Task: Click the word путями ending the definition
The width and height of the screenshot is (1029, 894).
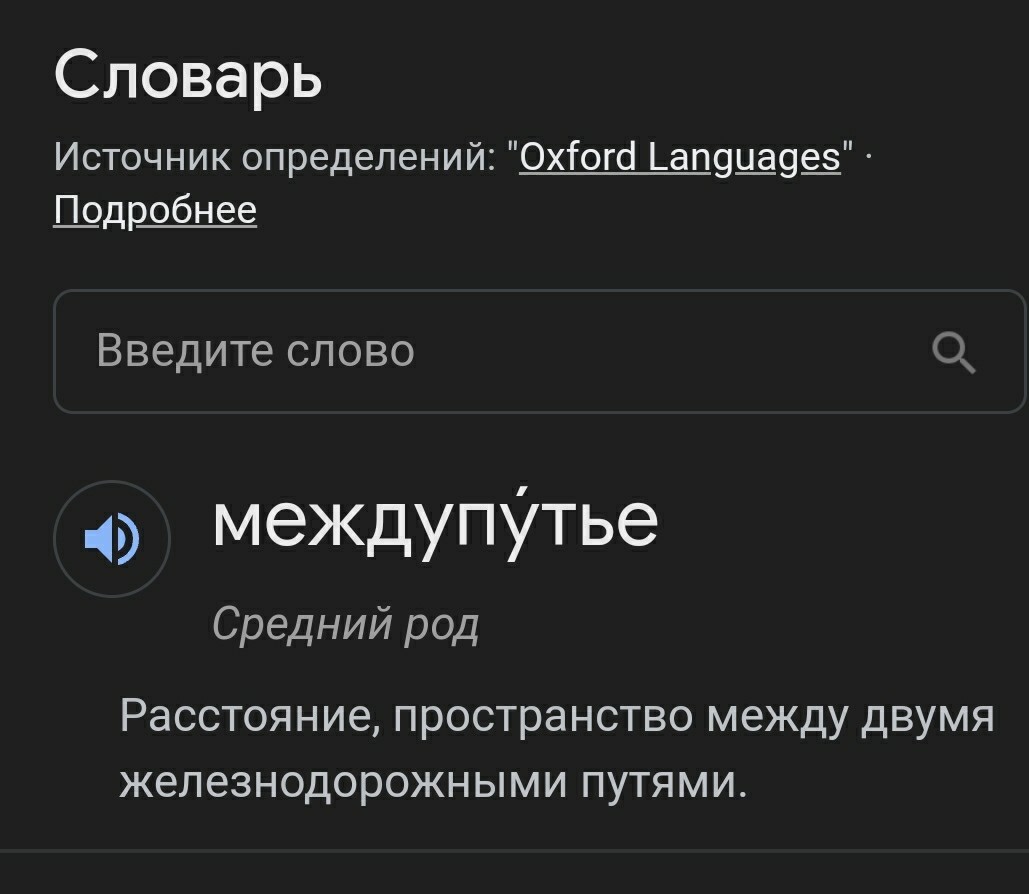Action: 664,784
